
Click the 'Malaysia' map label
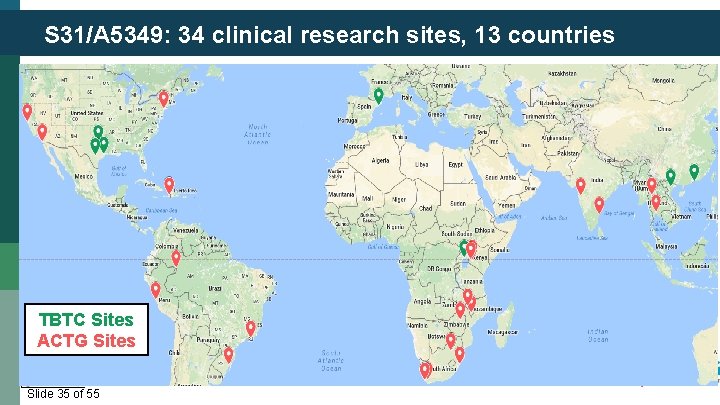tap(666, 247)
